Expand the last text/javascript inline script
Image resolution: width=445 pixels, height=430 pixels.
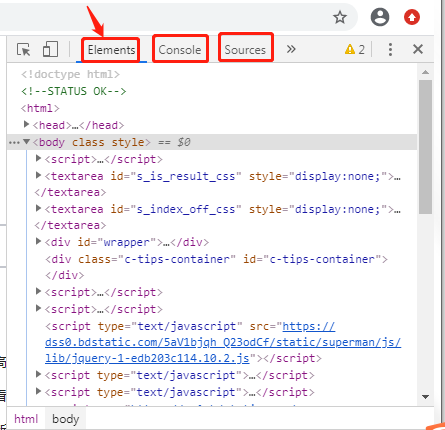point(38,391)
